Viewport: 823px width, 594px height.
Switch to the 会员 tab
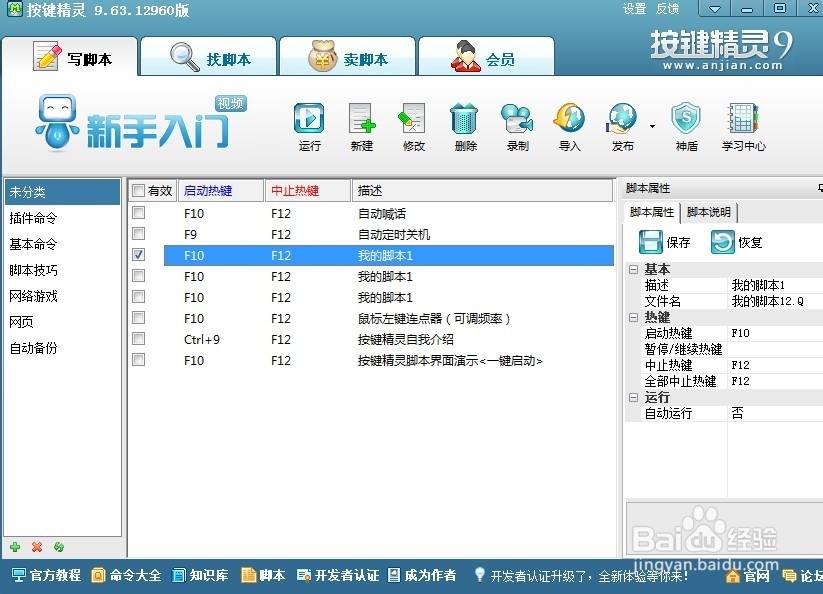tap(486, 57)
